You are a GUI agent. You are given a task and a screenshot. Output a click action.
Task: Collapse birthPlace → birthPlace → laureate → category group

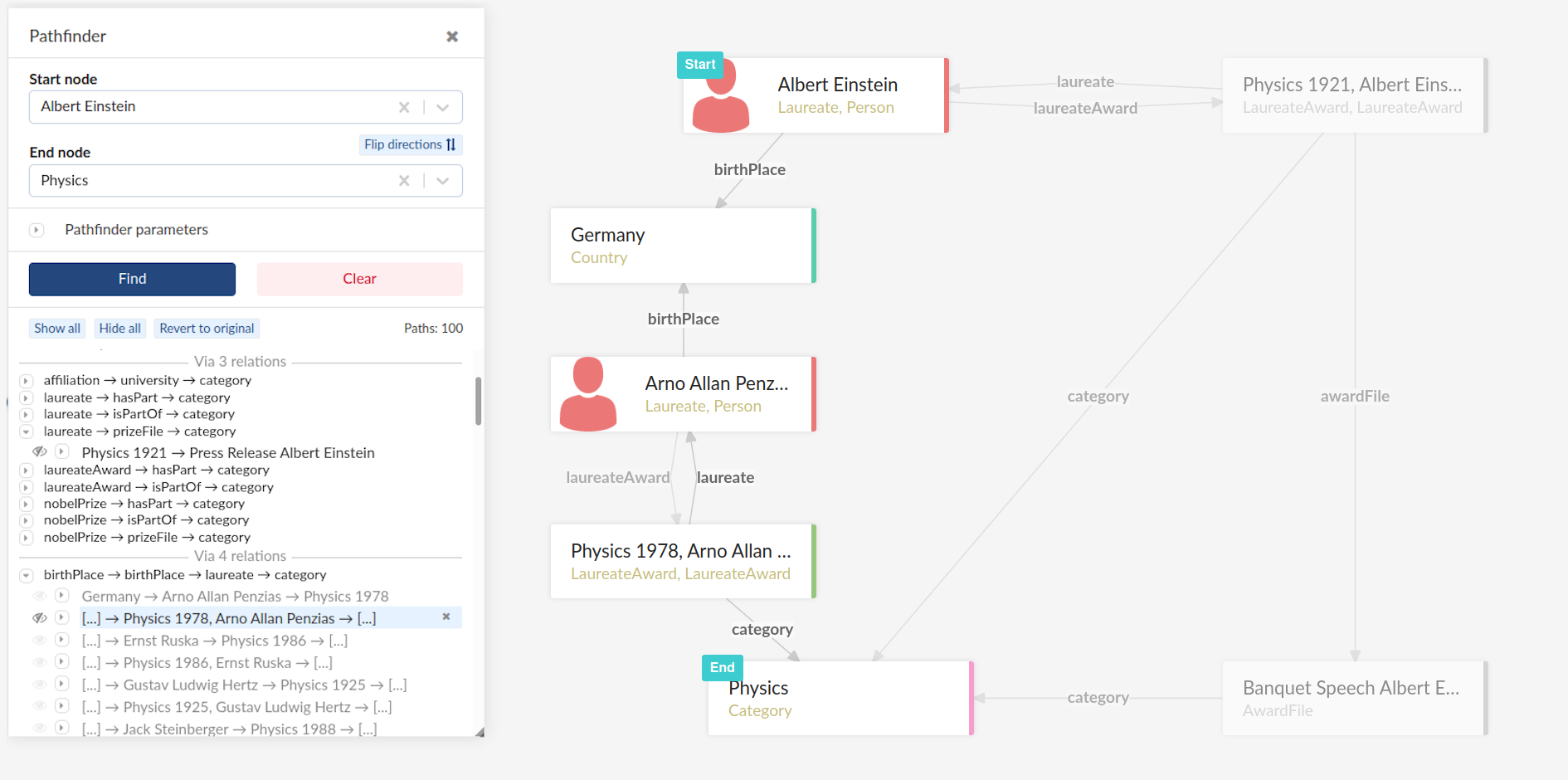pos(27,575)
